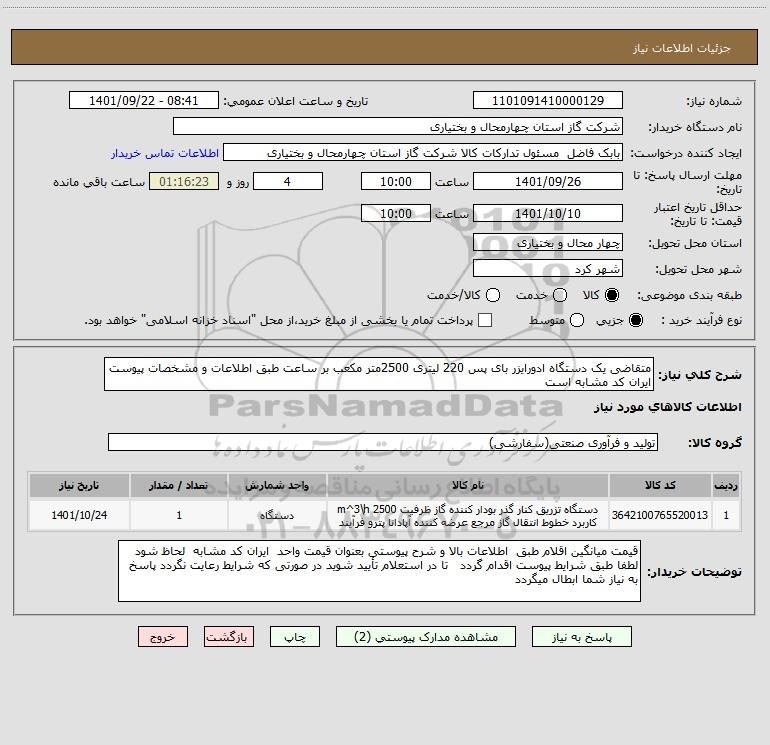Click the response deadline hour field, 10:00
The height and width of the screenshot is (745, 770).
tap(396, 181)
